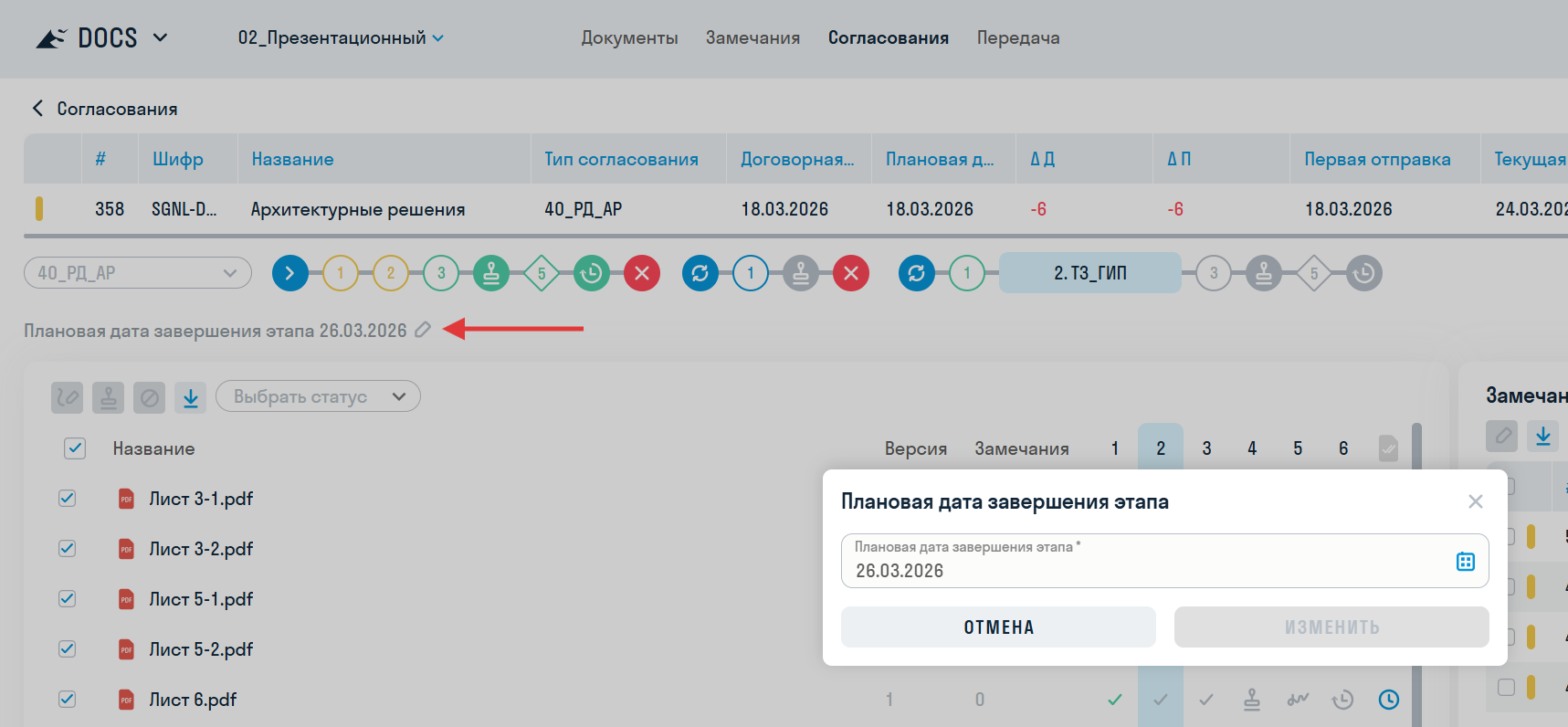Select the blue outlined stage 1 circle
This screenshot has height=727, width=1568.
click(751, 273)
